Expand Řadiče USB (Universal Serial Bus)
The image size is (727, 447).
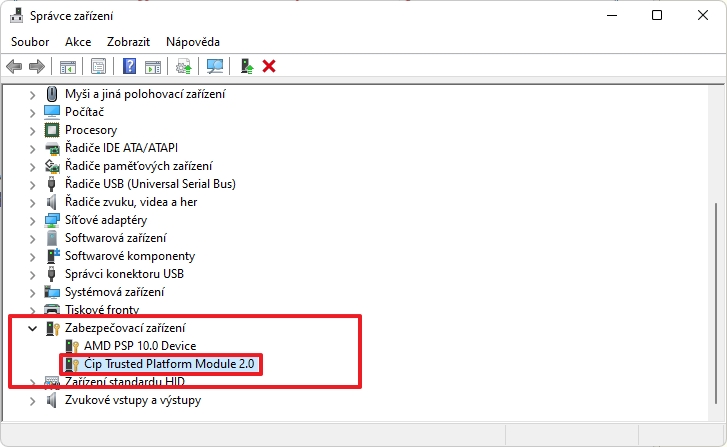pyautogui.click(x=32, y=185)
